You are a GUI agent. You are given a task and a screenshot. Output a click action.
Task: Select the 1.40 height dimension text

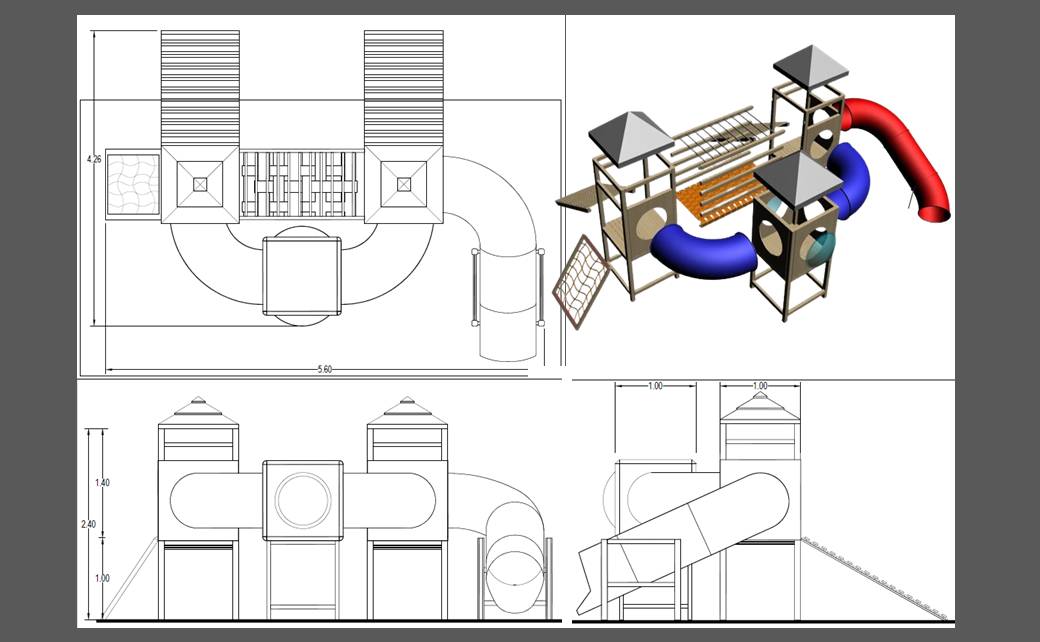pos(102,482)
